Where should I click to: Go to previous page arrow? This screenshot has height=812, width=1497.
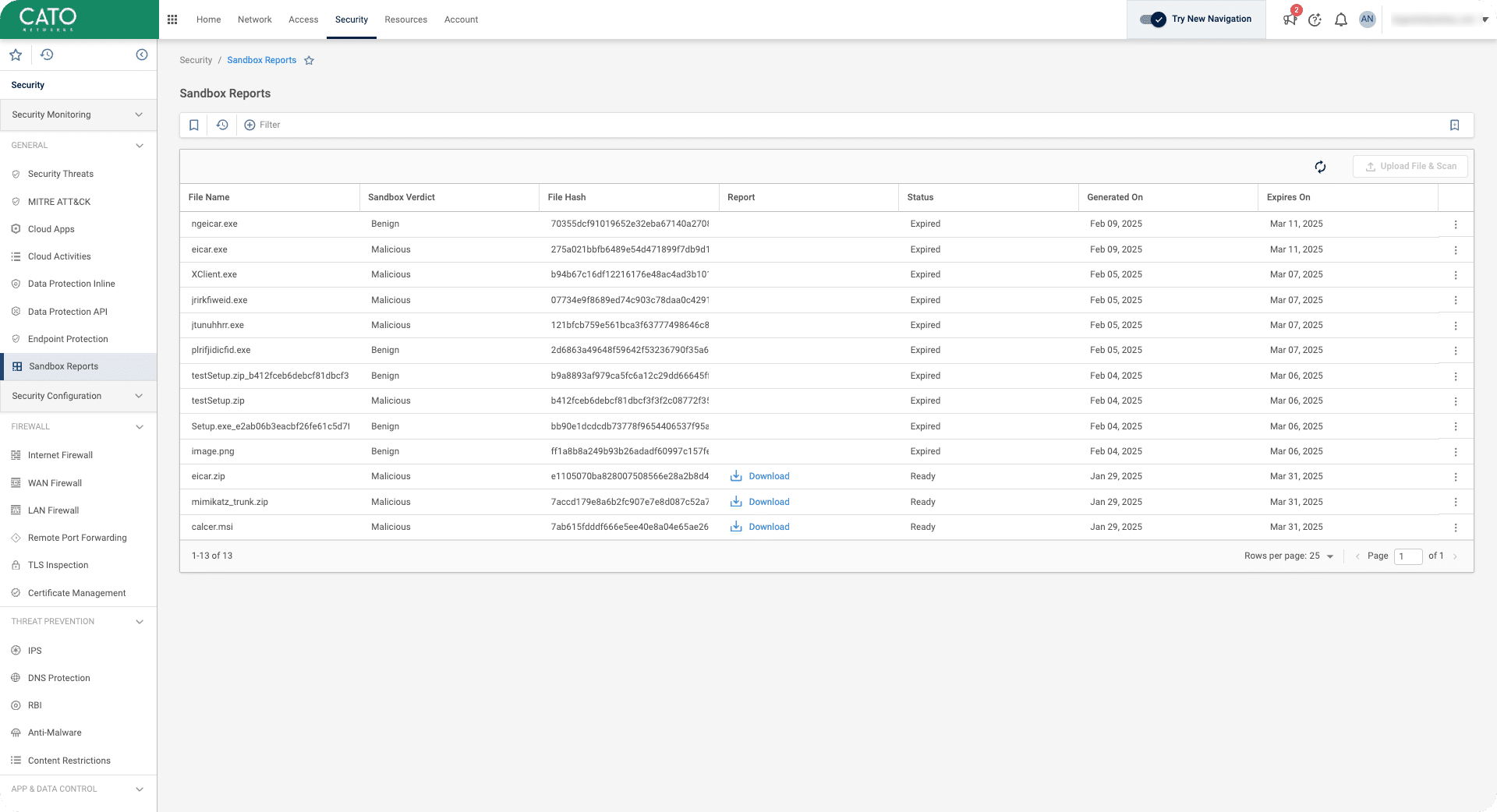coord(1357,556)
